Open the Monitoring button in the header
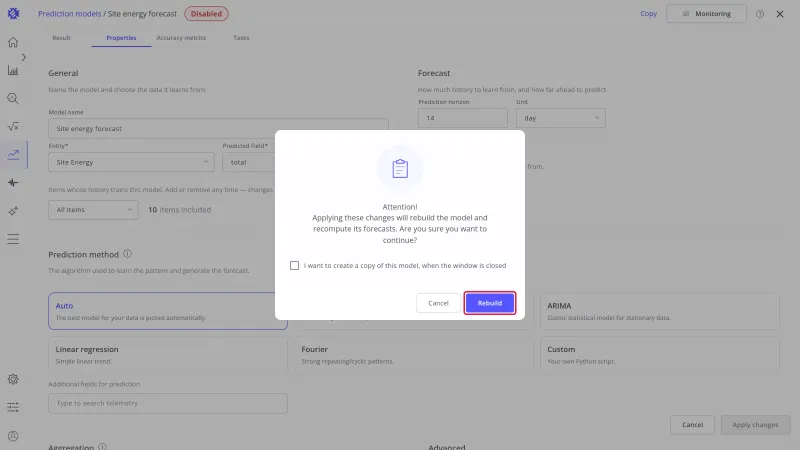Screen dimensions: 800x450 coord(706,14)
